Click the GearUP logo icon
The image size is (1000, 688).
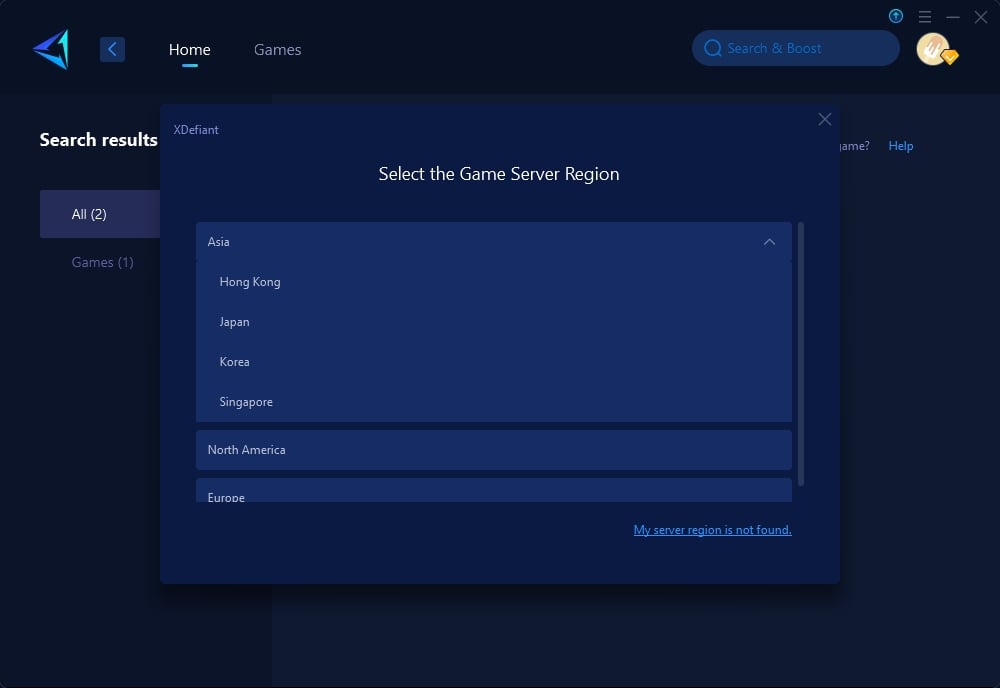pos(51,49)
